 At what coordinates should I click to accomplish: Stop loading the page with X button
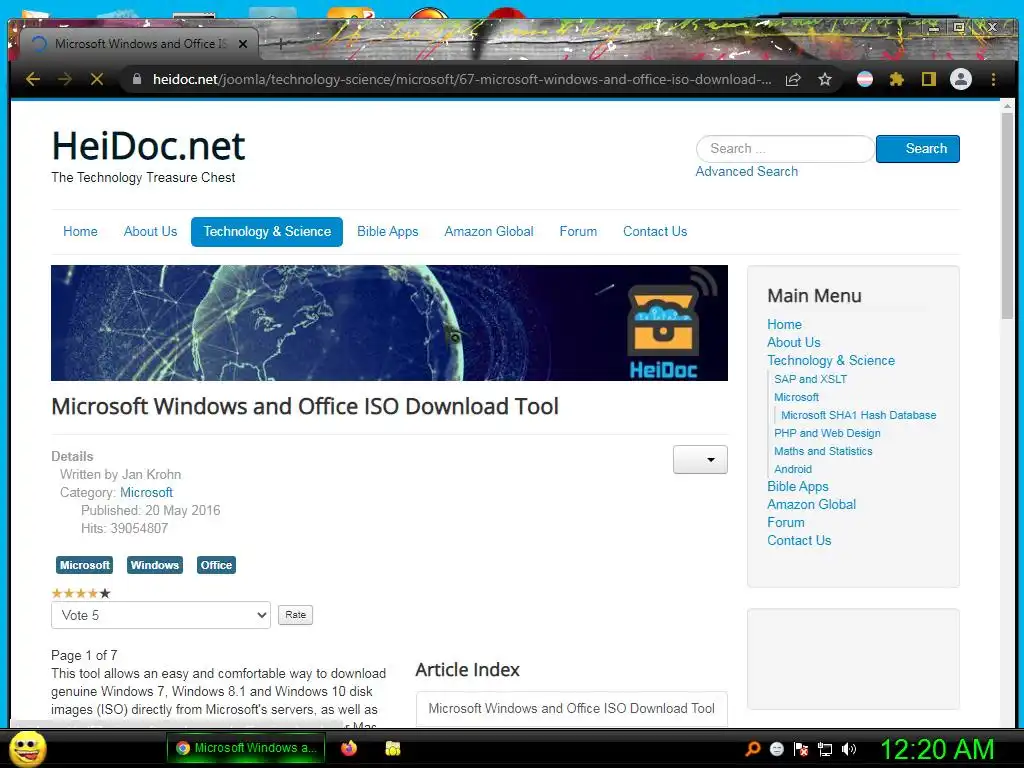tap(97, 79)
